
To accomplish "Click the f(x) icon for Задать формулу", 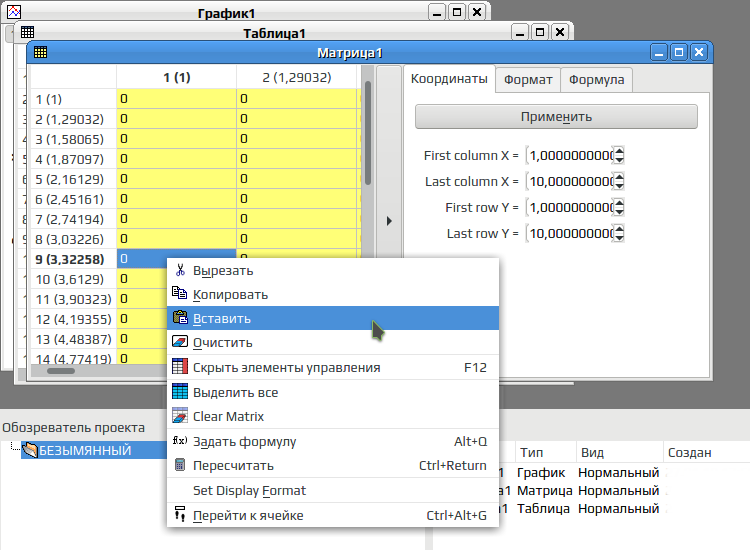I will pos(180,440).
